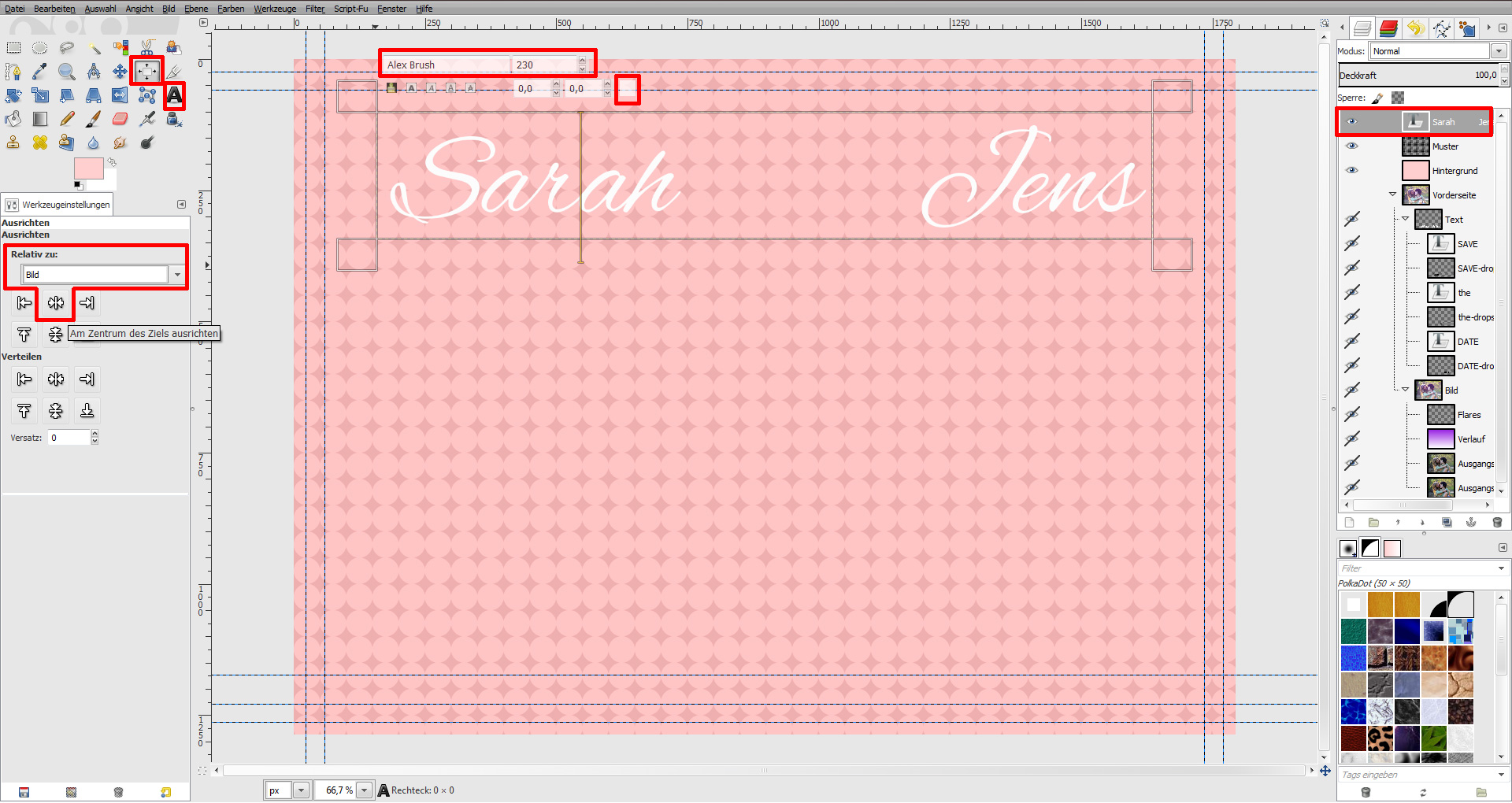Click the Am Zentrum des Ziels ausrichten button
The image size is (1512, 803).
point(55,303)
